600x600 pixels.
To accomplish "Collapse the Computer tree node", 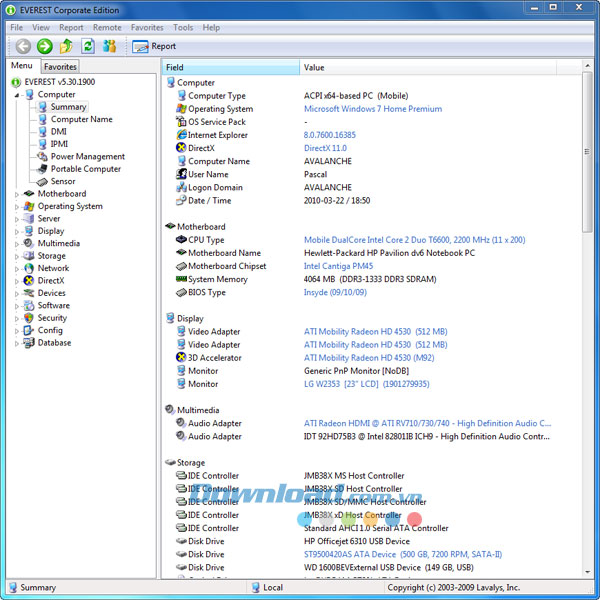I will (x=16, y=95).
